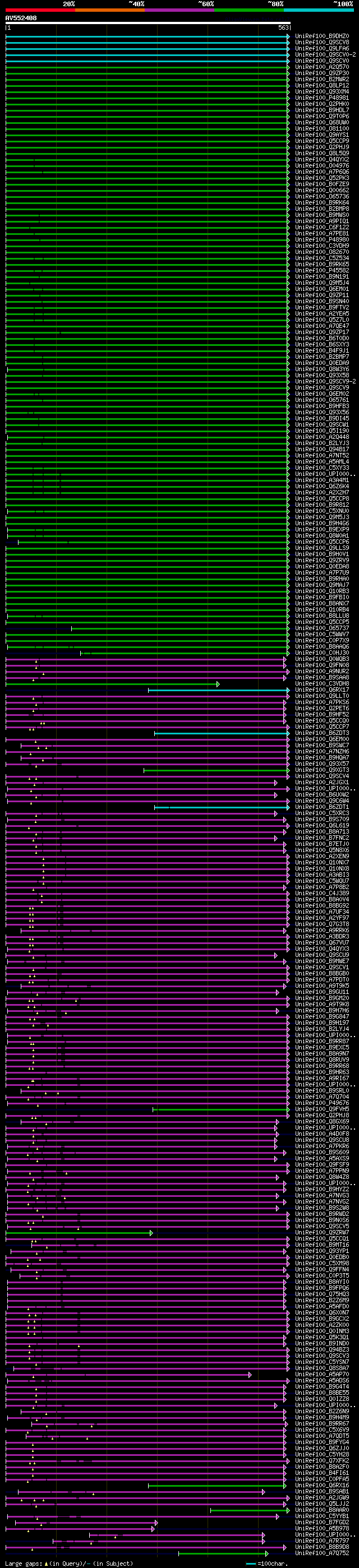The width and height of the screenshot is (359, 1568).
Task: Select label UniRef100_B8A713
Action: (x=323, y=832)
